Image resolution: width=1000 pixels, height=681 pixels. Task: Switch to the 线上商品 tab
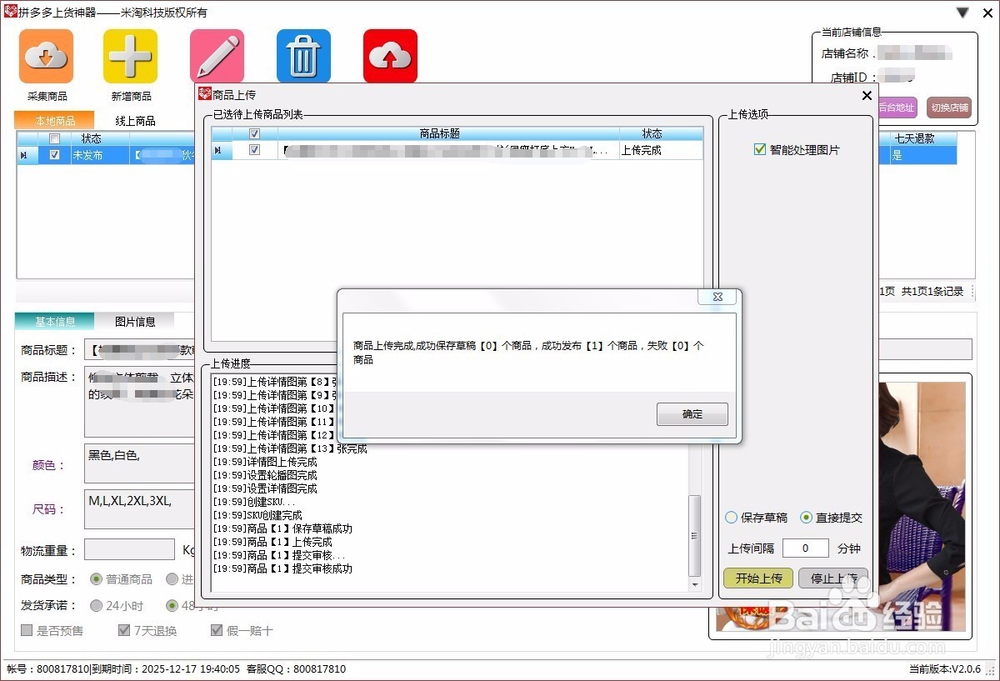click(135, 120)
